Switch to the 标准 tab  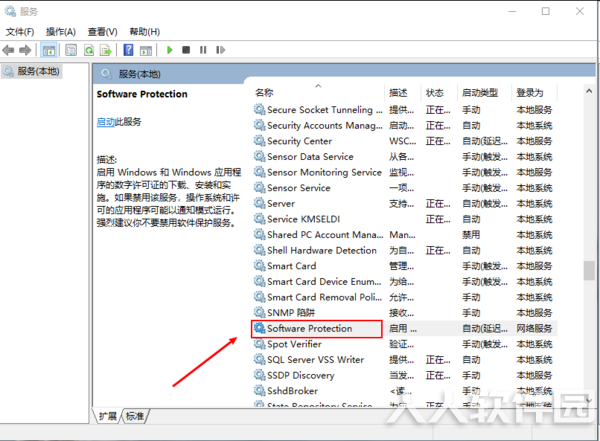coord(135,416)
